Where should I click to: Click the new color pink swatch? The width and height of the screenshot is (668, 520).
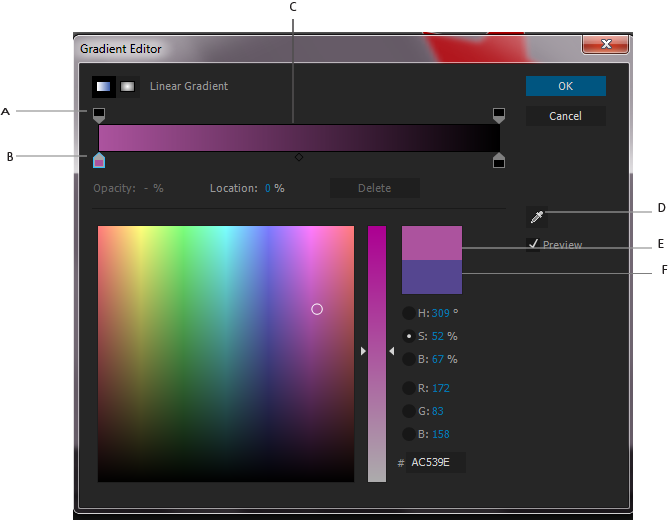tap(432, 243)
